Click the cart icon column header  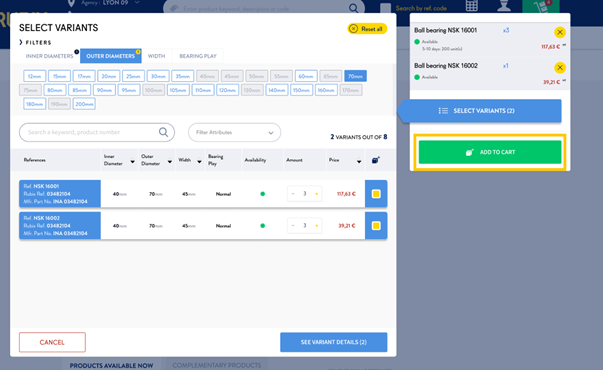(x=376, y=160)
